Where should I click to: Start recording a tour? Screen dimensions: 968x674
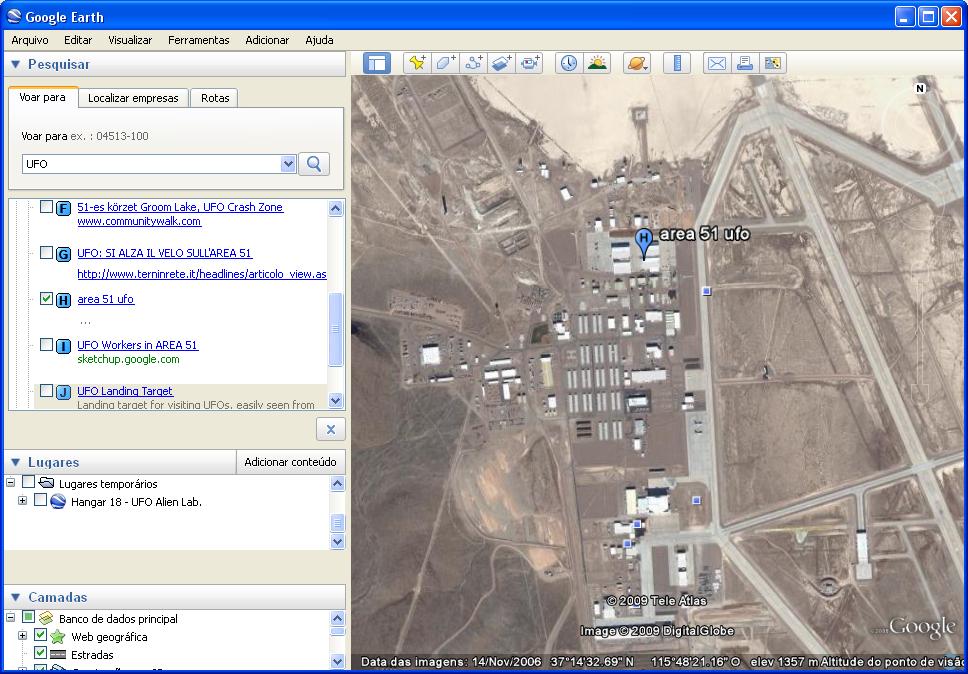coord(530,63)
